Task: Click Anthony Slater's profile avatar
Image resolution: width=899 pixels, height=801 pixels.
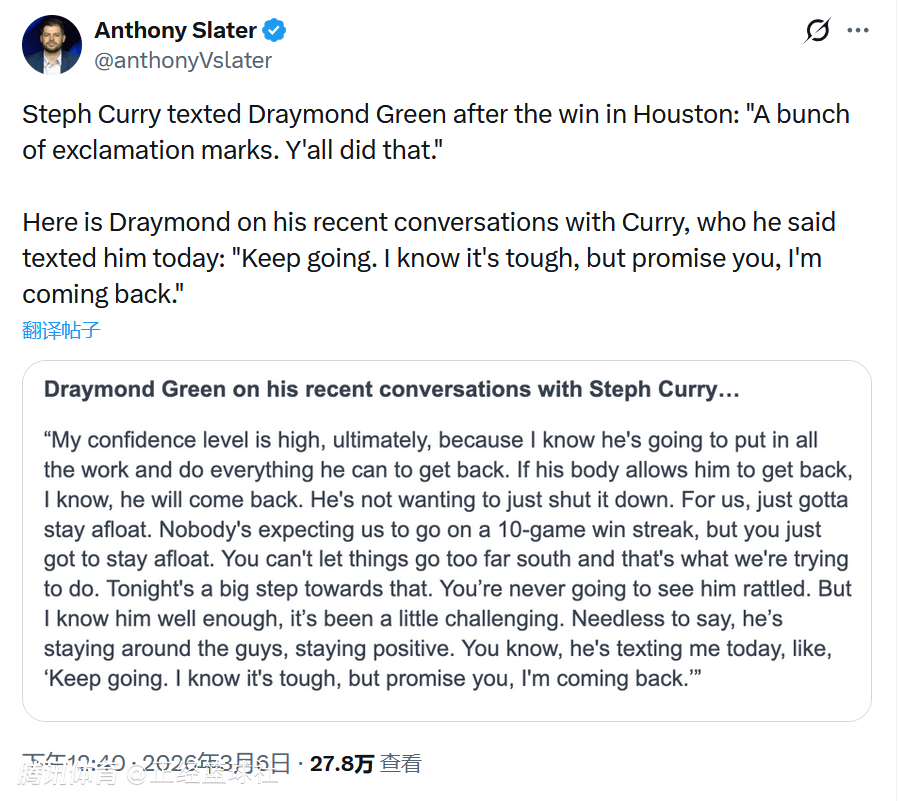Action: click(52, 45)
